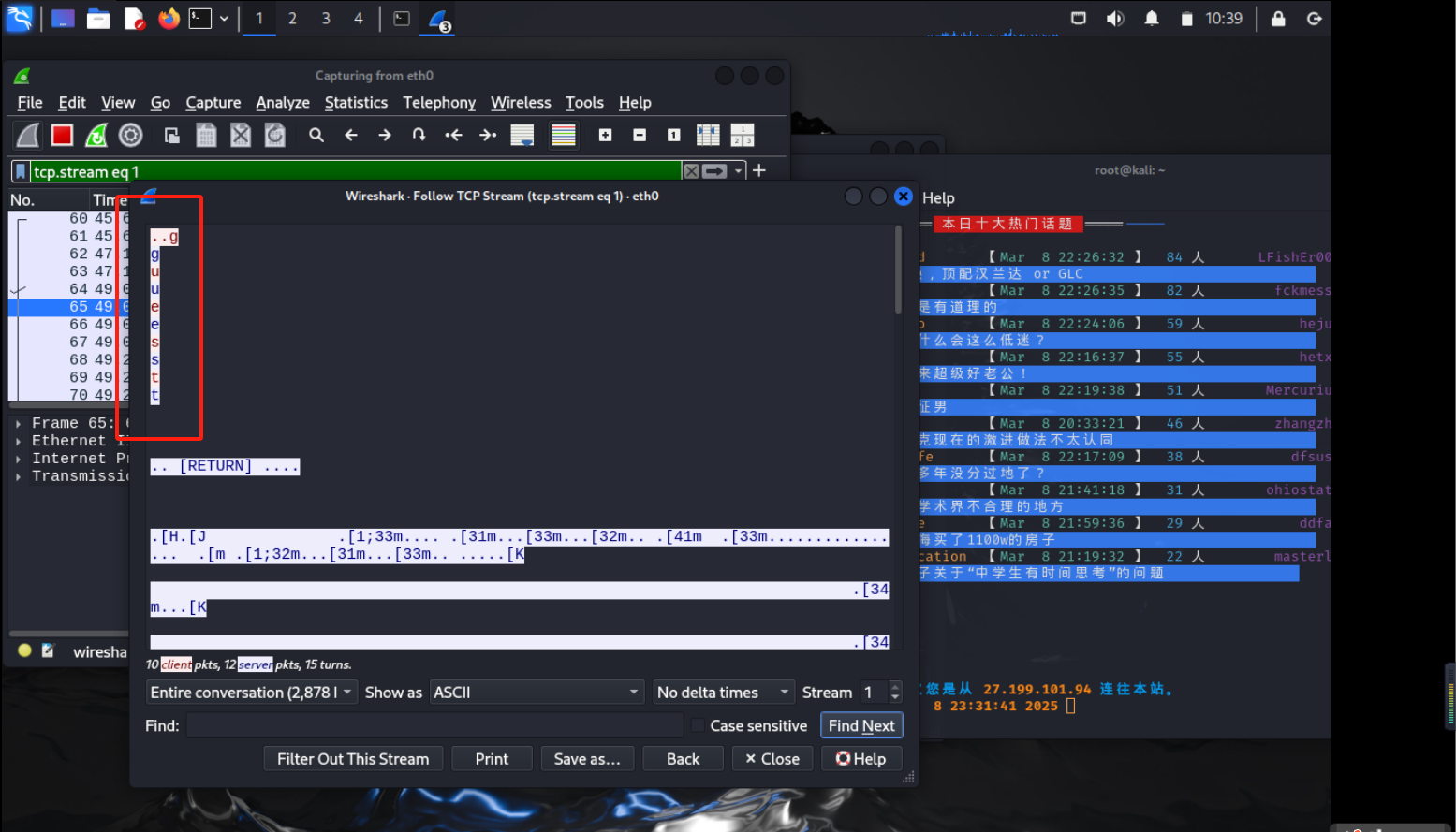The image size is (1456, 832).
Task: Open the Wireless menu
Action: click(x=521, y=103)
